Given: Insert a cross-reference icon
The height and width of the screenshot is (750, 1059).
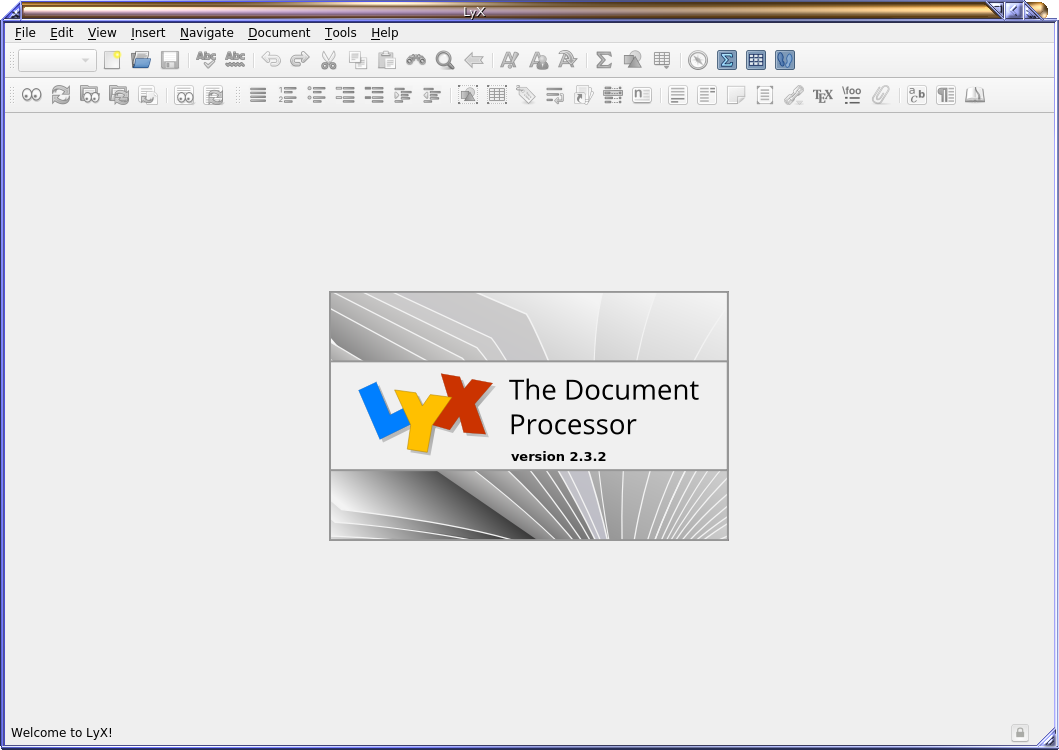Looking at the screenshot, I should tap(555, 95).
